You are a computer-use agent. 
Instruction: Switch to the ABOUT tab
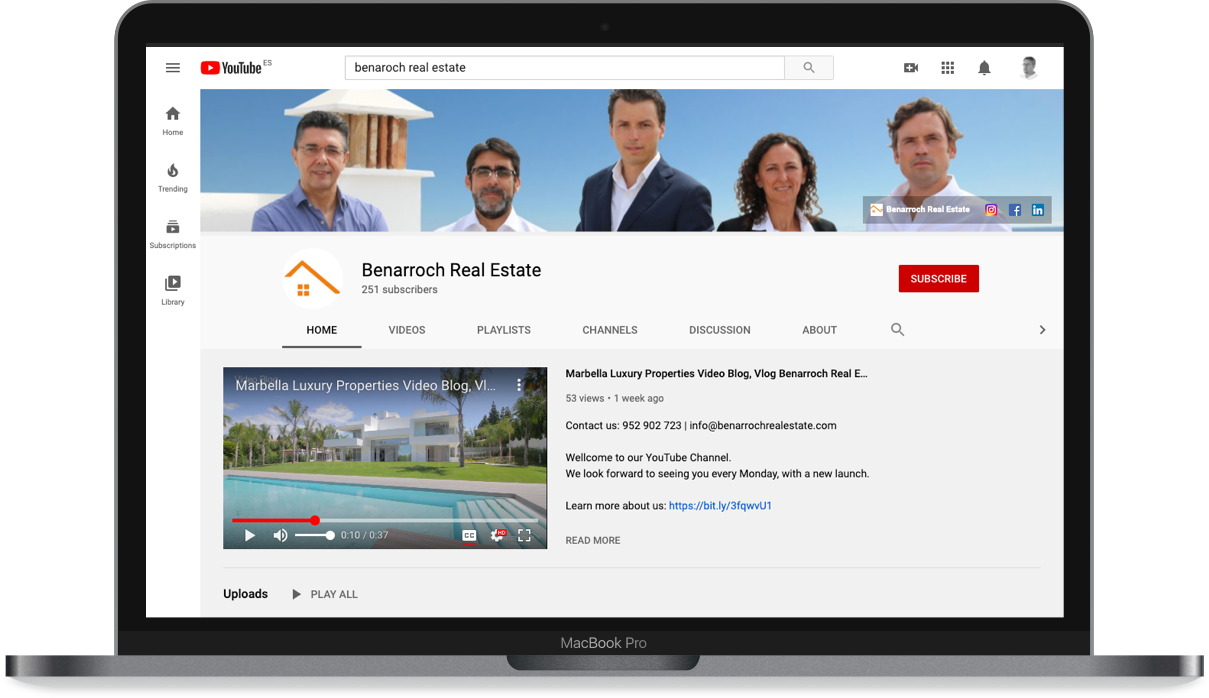pyautogui.click(x=820, y=330)
